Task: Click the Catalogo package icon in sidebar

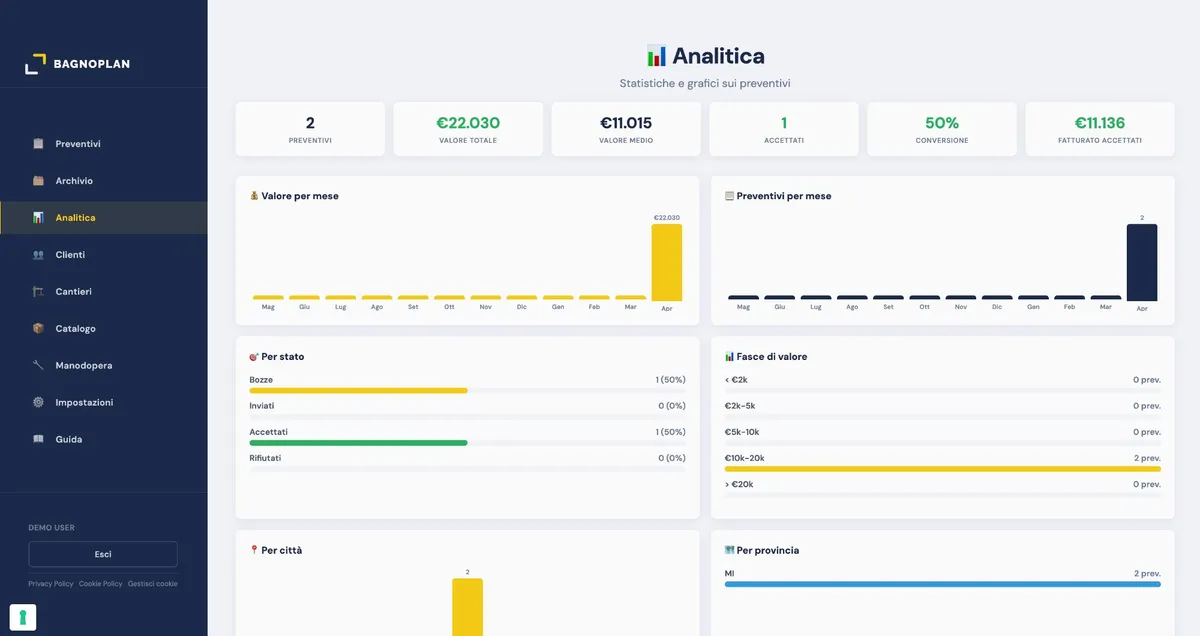Action: pos(38,329)
